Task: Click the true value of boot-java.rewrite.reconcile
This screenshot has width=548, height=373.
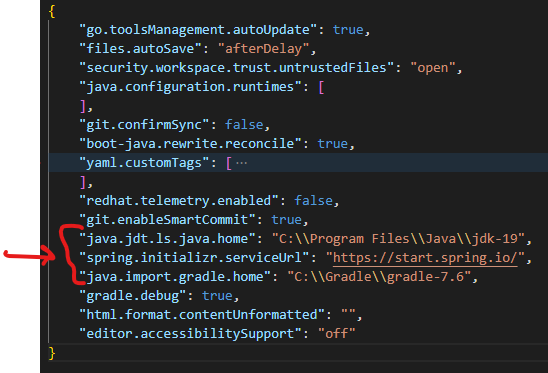Action: tap(333, 144)
